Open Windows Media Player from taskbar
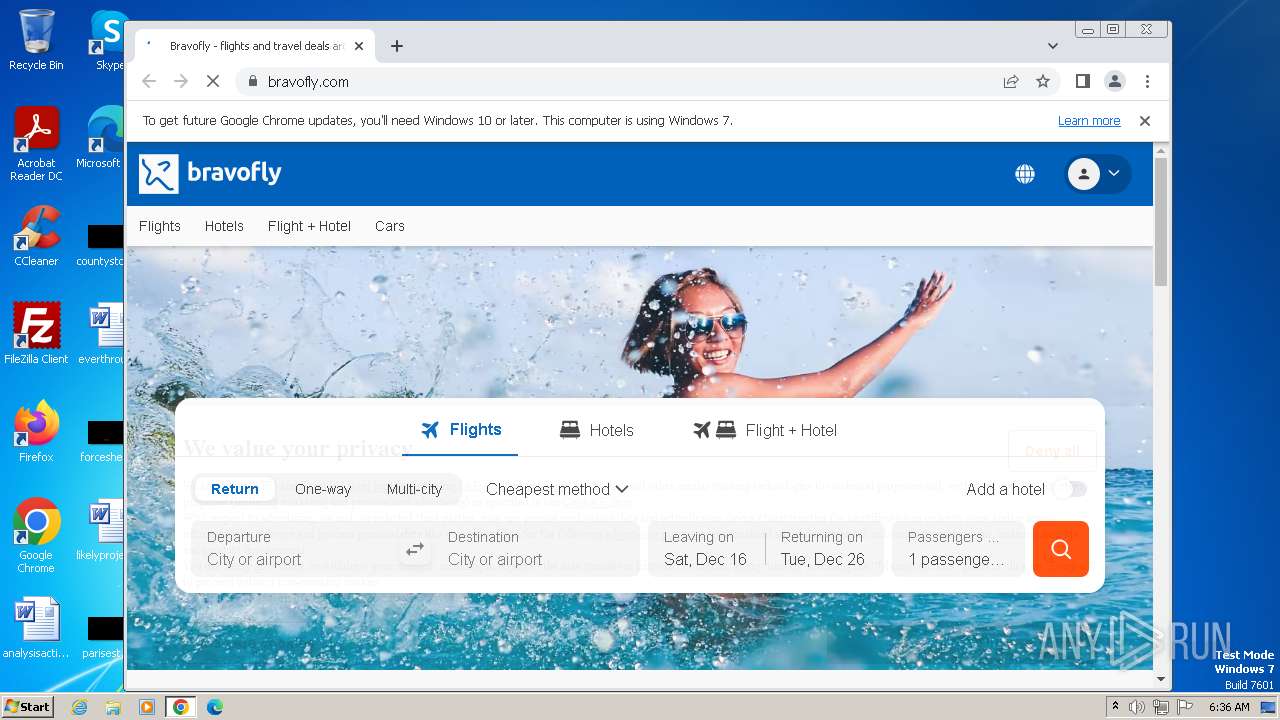The height and width of the screenshot is (720, 1280). [147, 707]
